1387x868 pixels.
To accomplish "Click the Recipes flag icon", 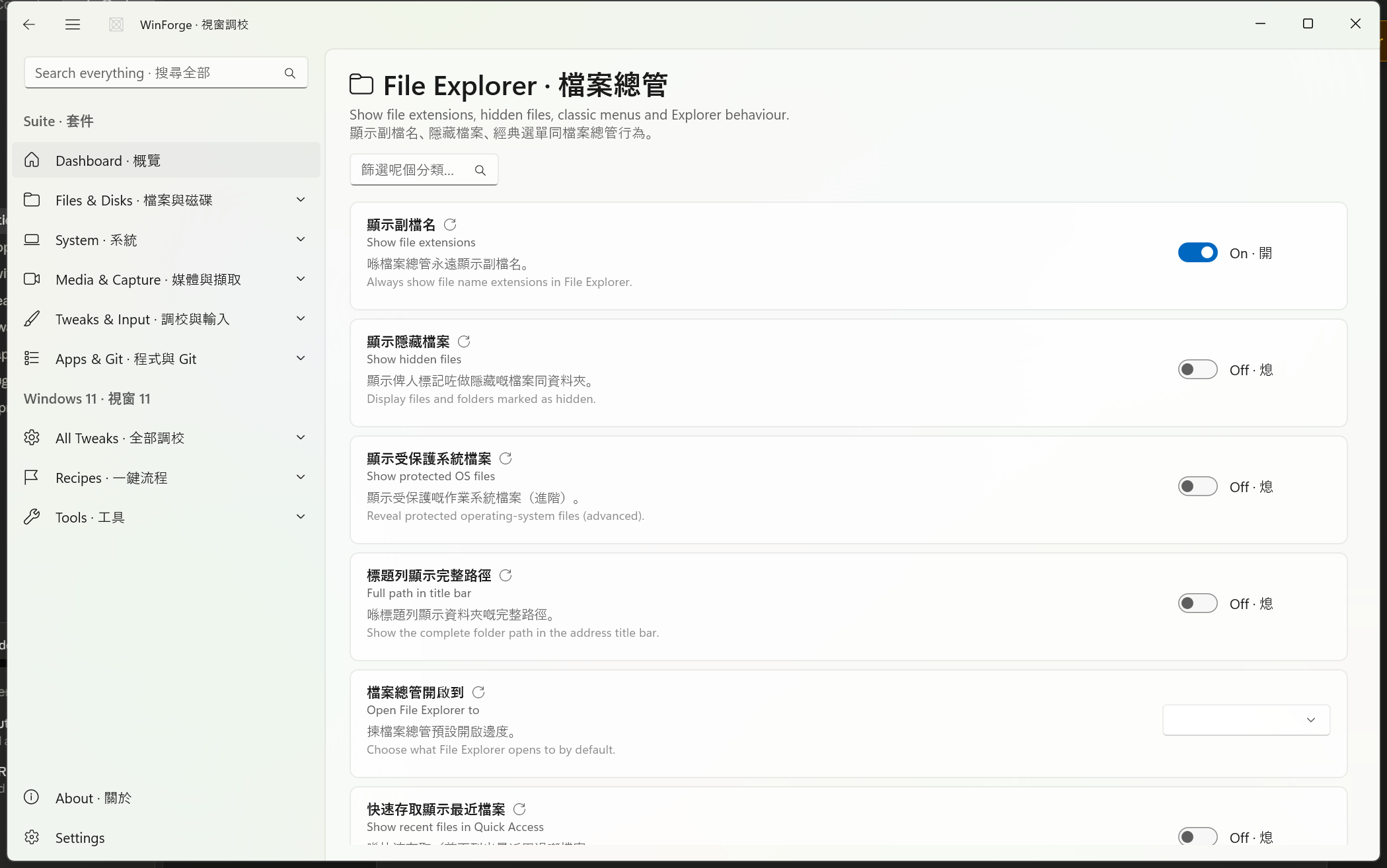I will click(32, 477).
